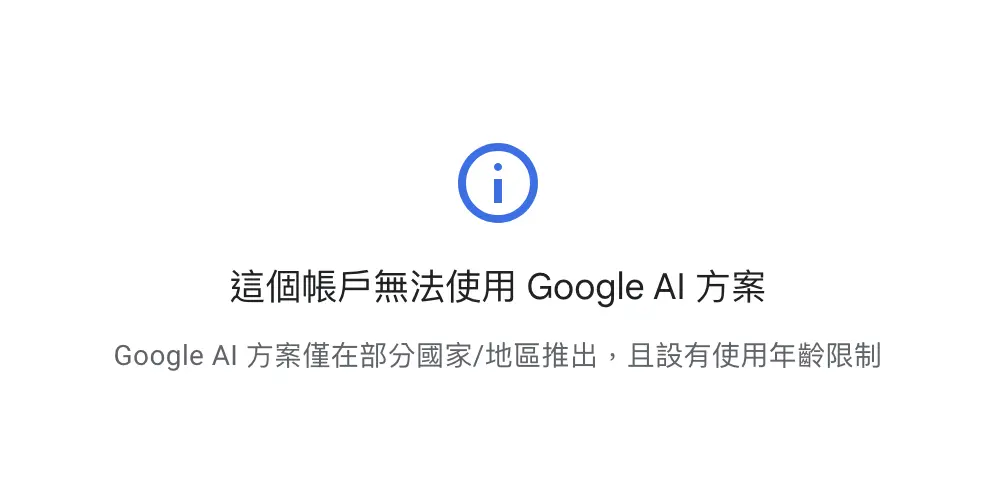998x494 pixels.
Task: Click 且設有 in the subtitle
Action: click(668, 355)
